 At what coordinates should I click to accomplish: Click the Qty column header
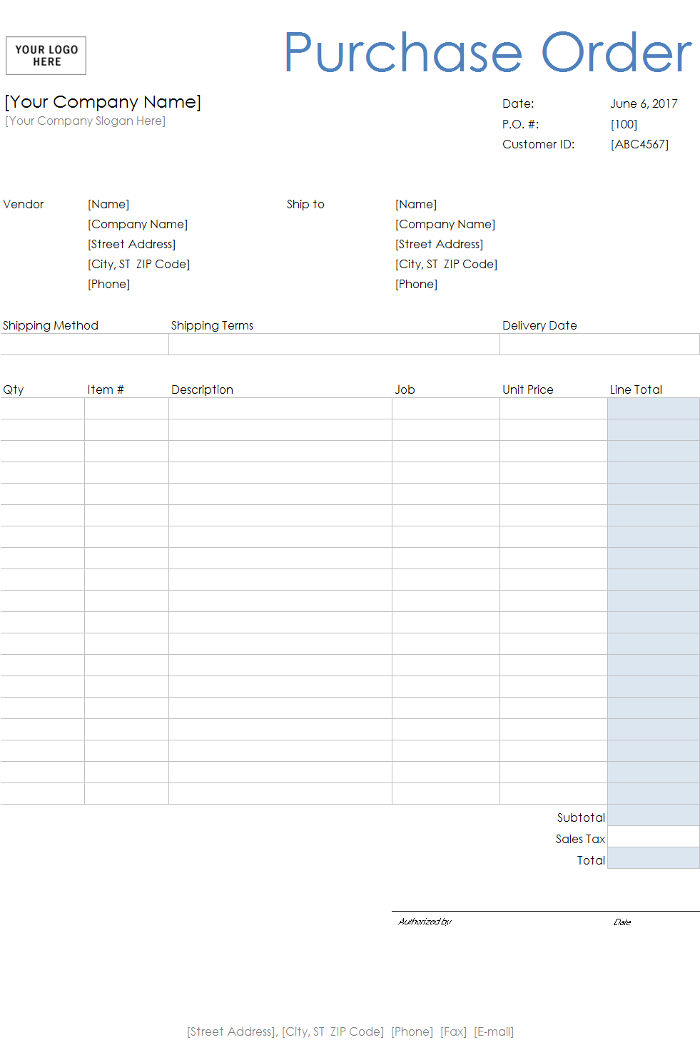[13, 390]
